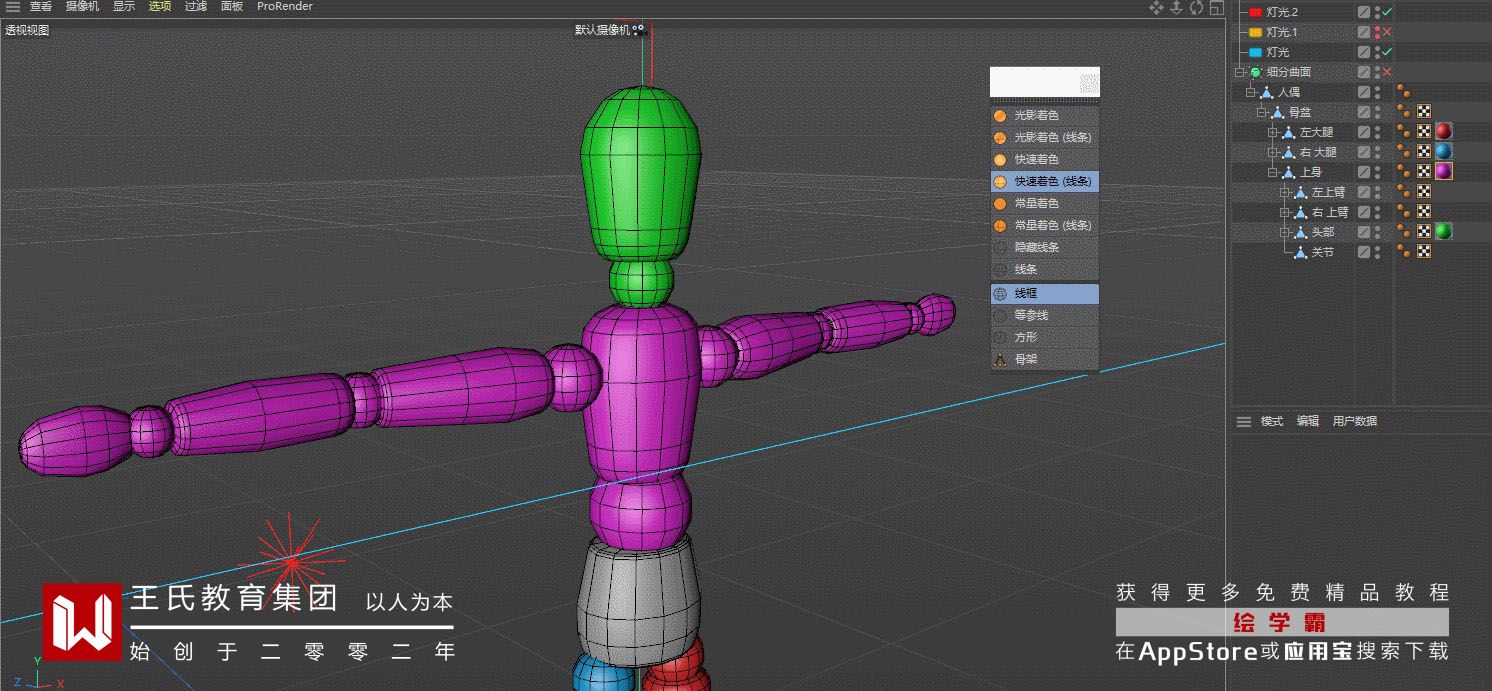Collapse the 人偶 tree node

tap(1251, 92)
